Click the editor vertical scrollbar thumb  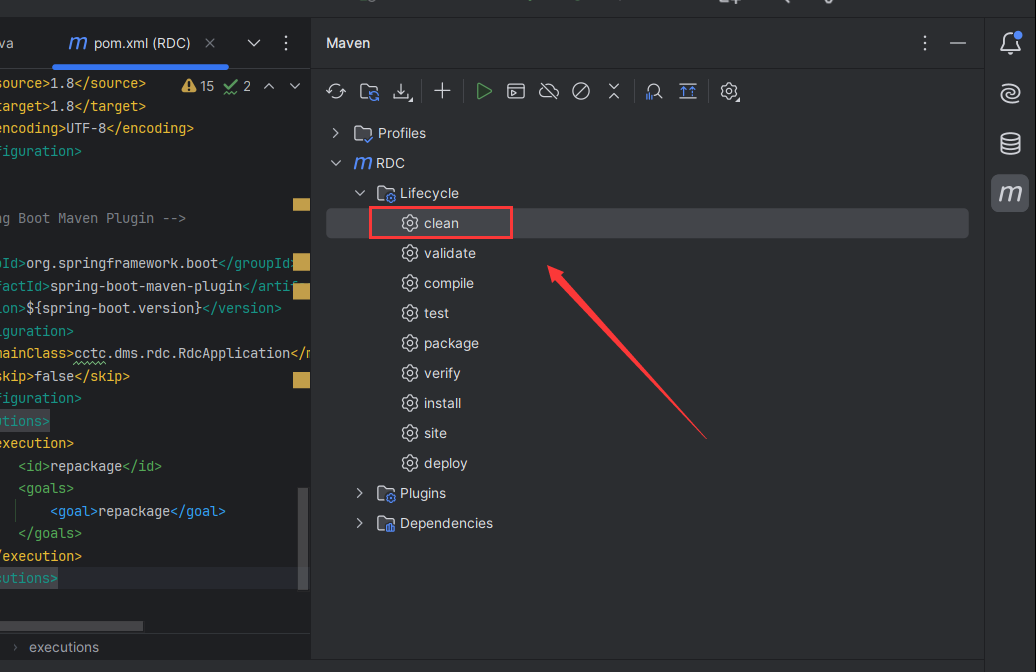coord(303,538)
